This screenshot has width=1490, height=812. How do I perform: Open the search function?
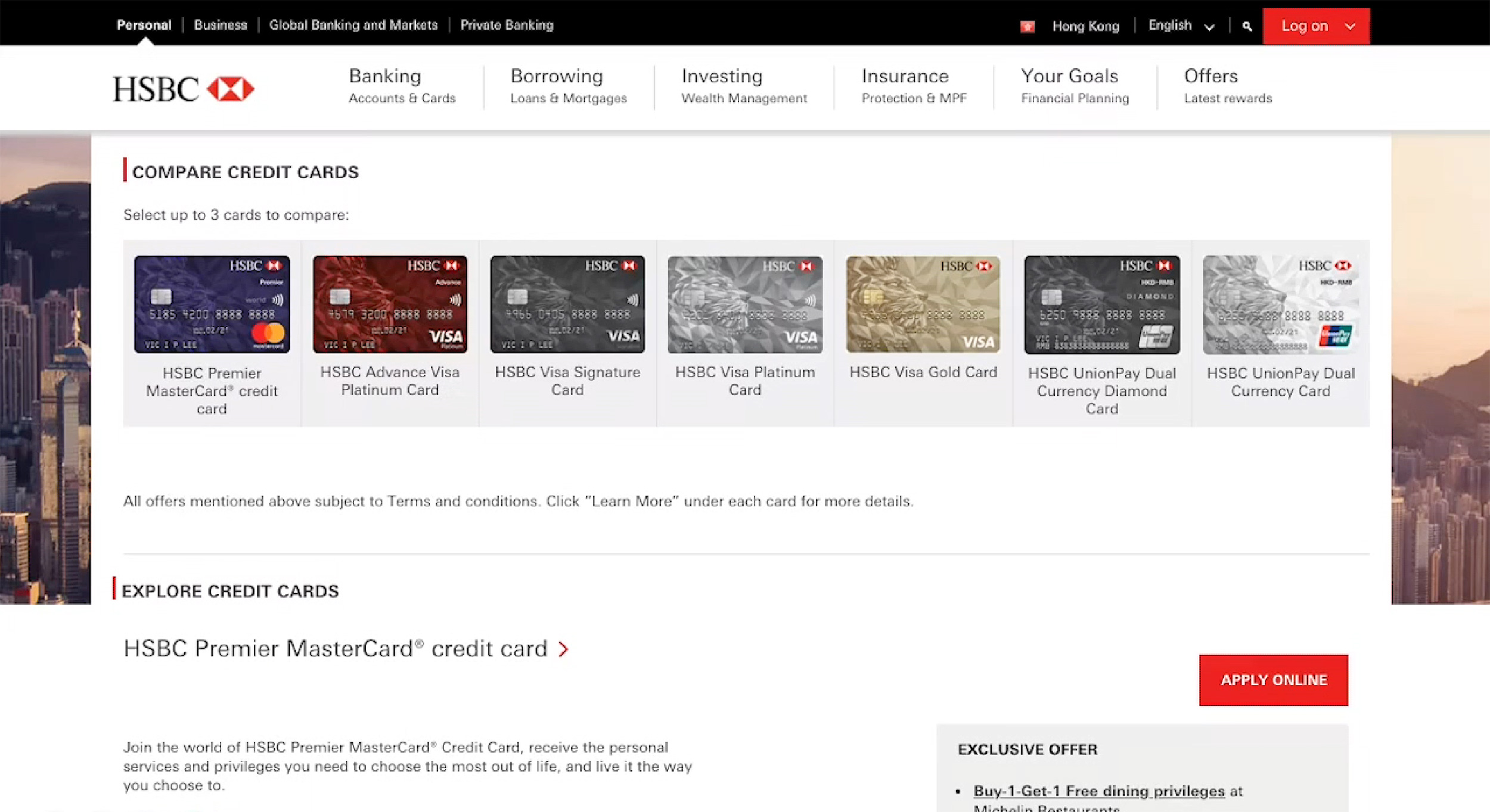point(1246,26)
